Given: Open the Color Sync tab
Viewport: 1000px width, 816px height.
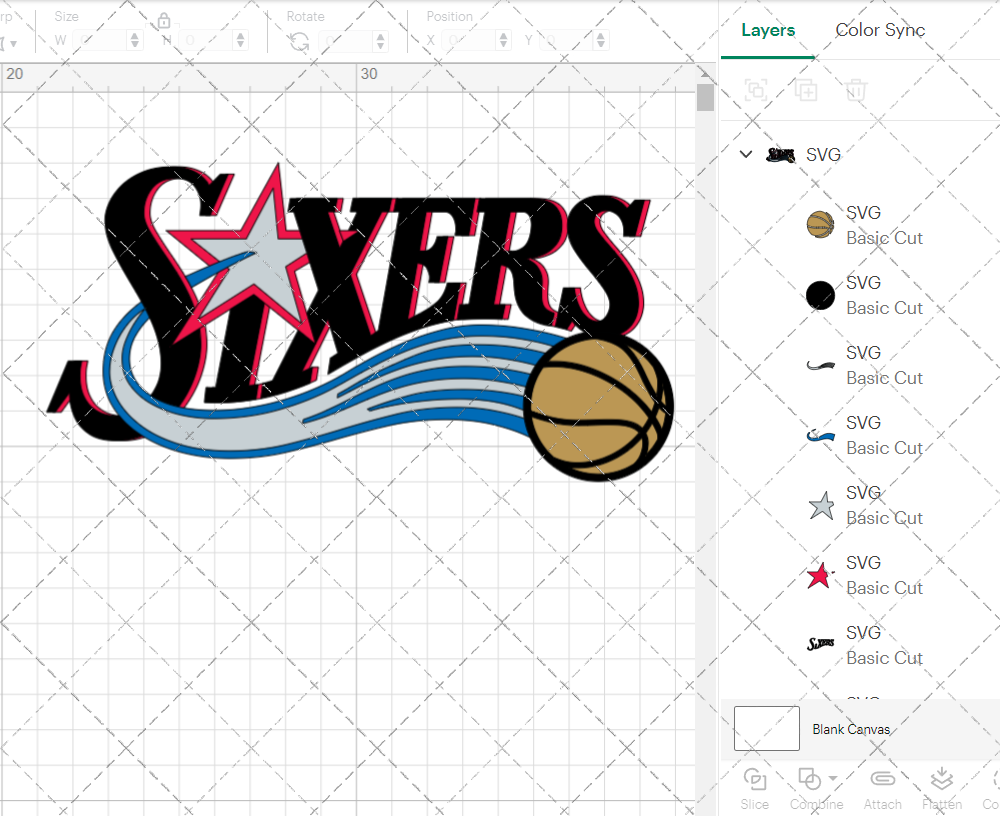Looking at the screenshot, I should pos(880,30).
